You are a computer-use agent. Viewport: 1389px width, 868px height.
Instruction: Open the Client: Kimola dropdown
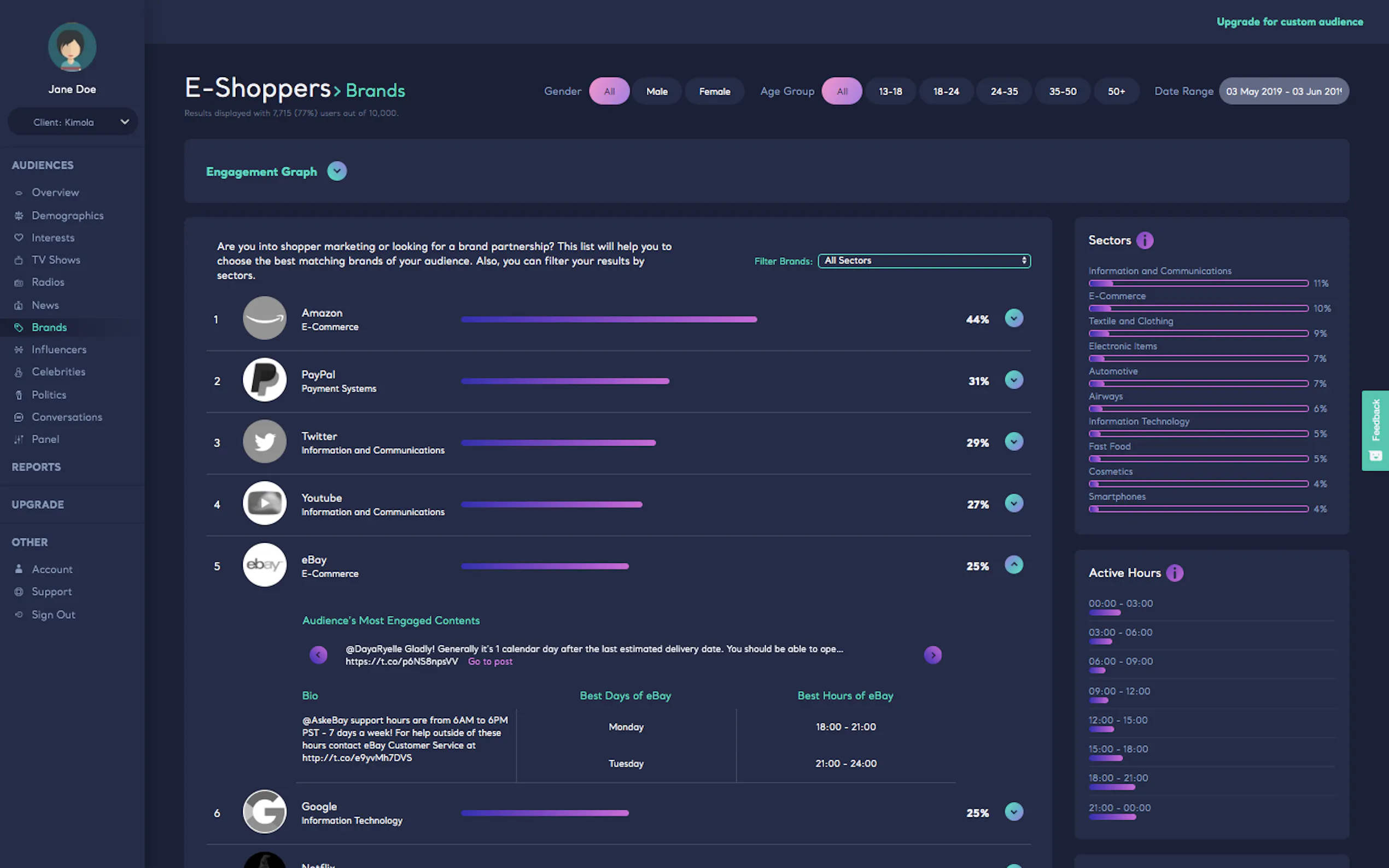(72, 122)
